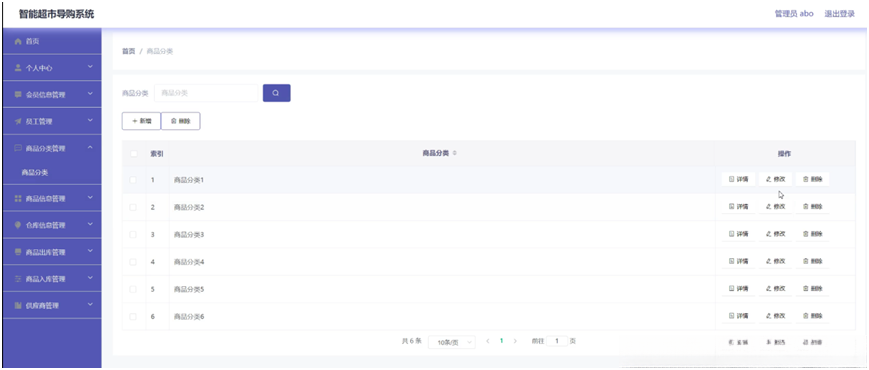
Task: Sort by the 商品分类 column arrows
Action: click(454, 153)
